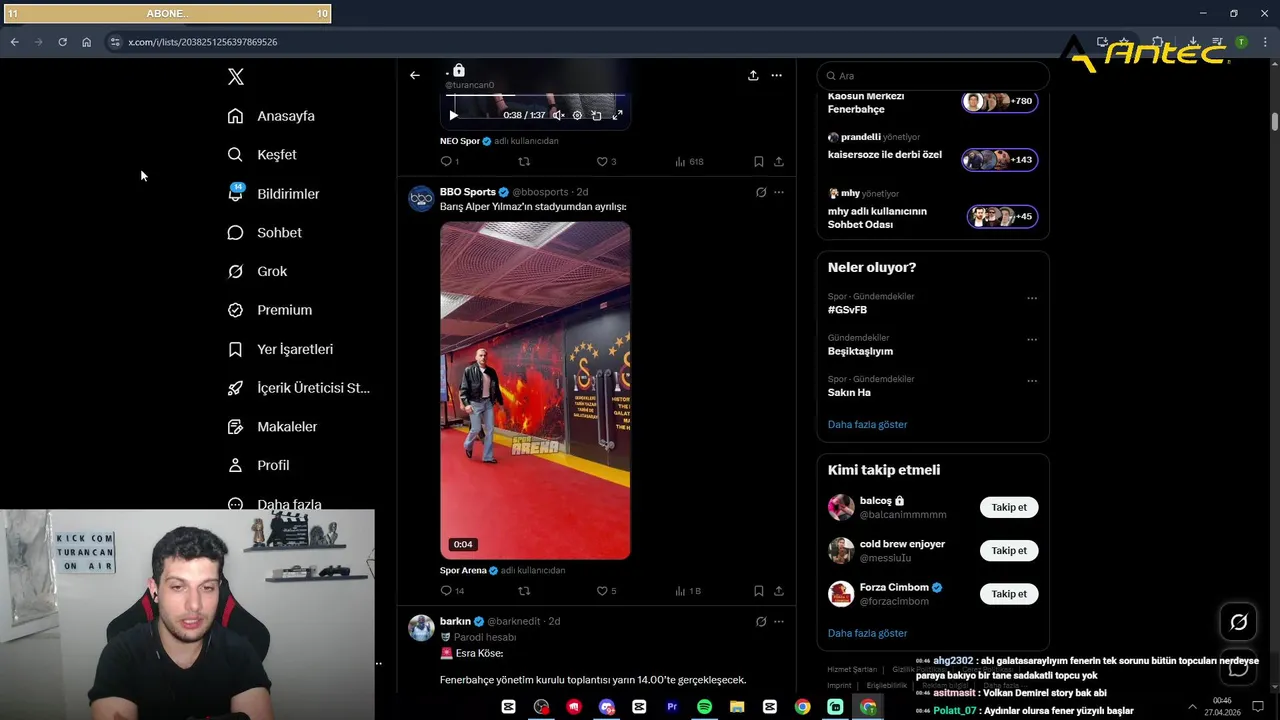
Task: Open the BBO Sports account name link
Action: [x=468, y=192]
